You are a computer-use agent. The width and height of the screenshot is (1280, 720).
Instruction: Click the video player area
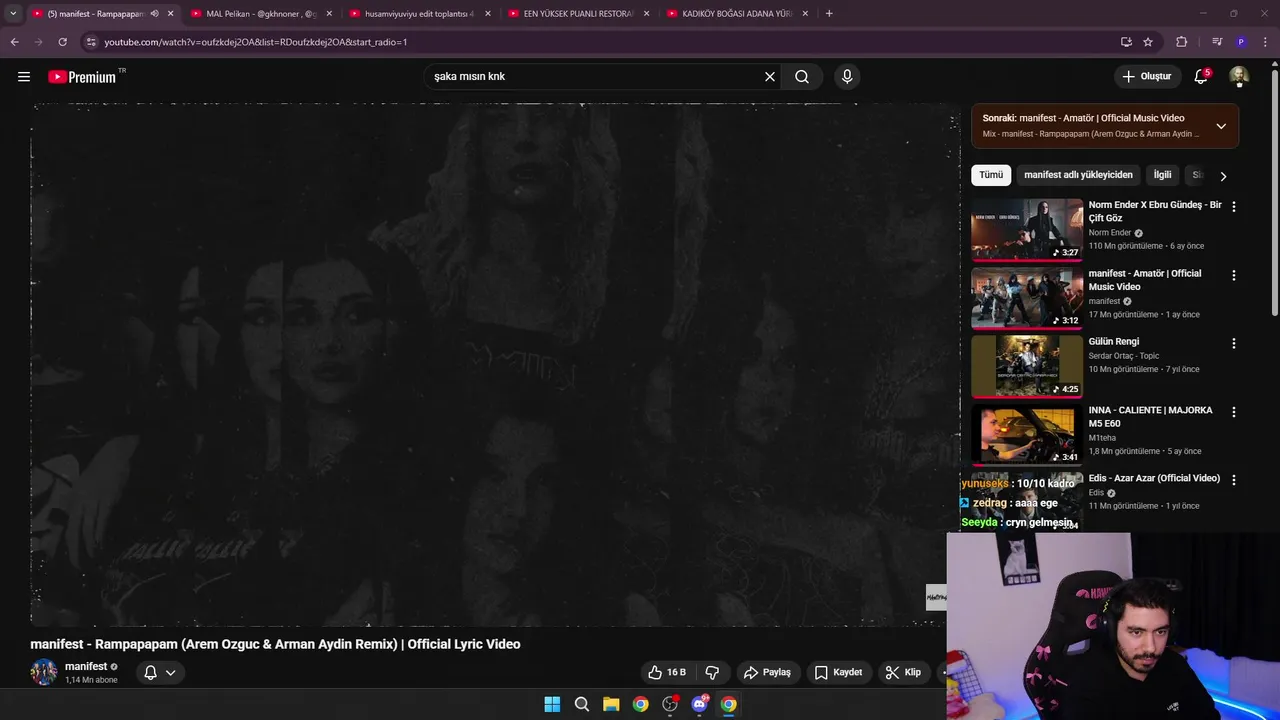495,365
